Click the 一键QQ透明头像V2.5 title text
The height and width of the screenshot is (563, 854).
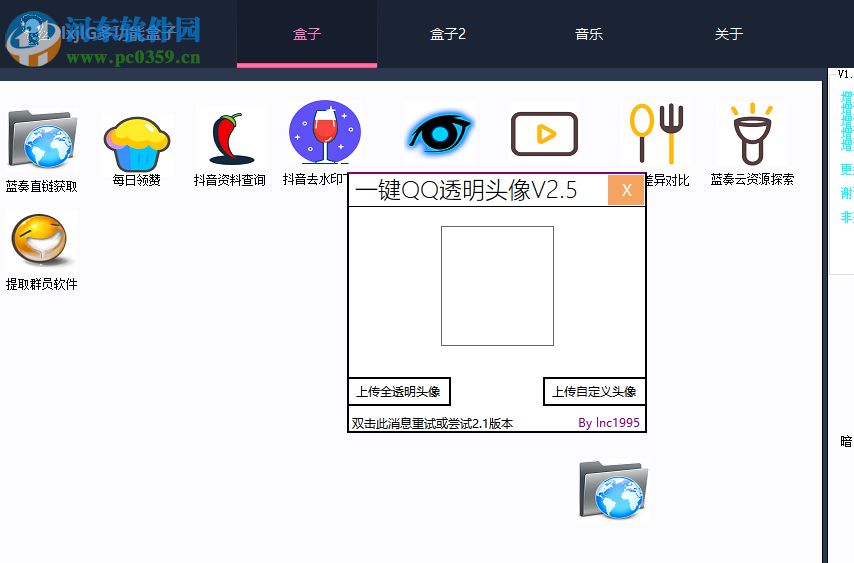pos(466,190)
